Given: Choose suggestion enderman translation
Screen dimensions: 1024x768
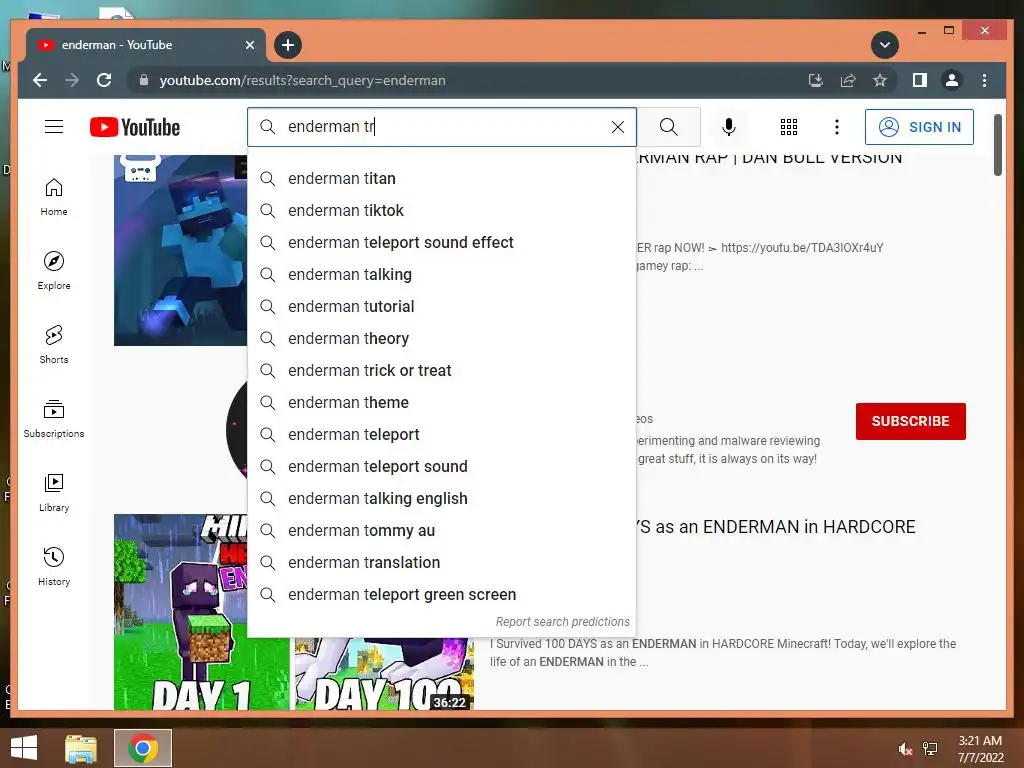Looking at the screenshot, I should [441, 562].
